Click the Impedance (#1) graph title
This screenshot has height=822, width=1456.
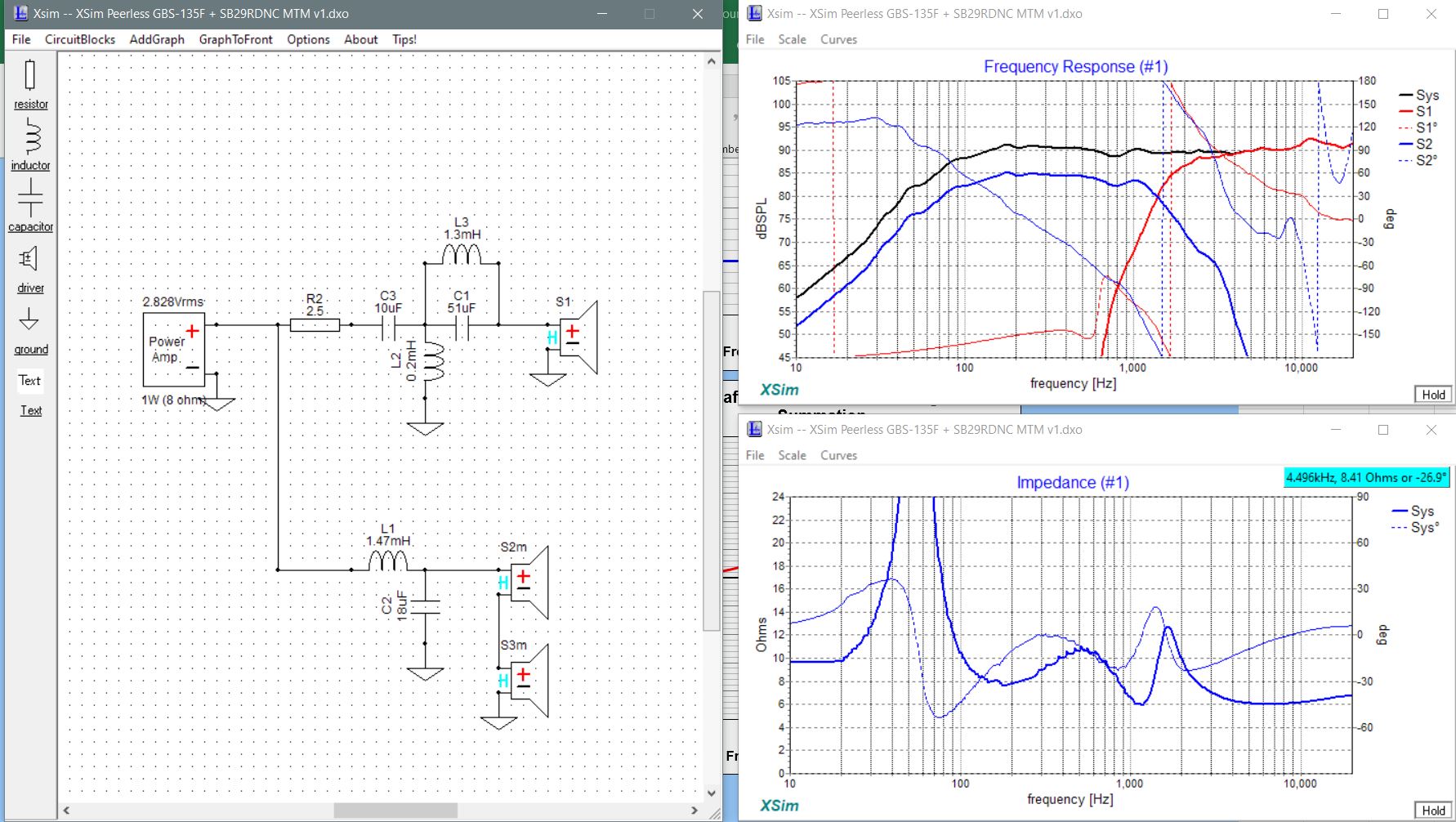point(1073,483)
